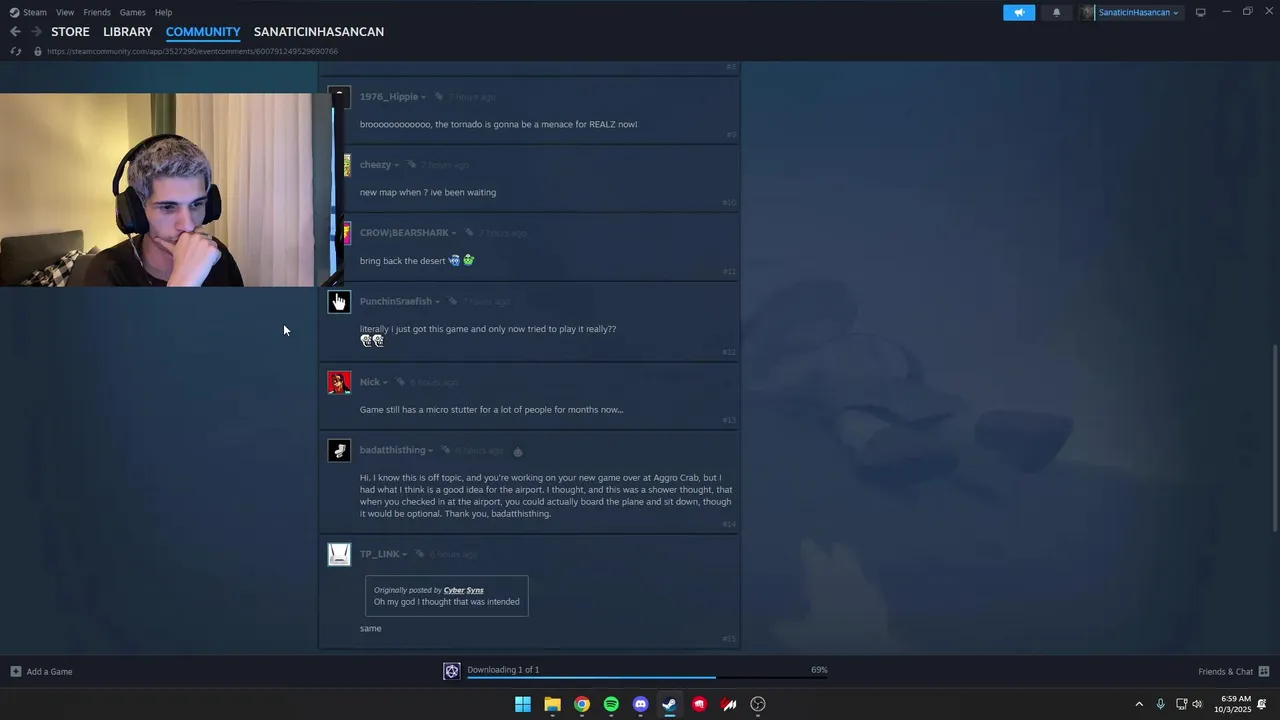Click 1976_Hippie's avatar
Image resolution: width=1280 pixels, height=720 pixels.
point(339,97)
